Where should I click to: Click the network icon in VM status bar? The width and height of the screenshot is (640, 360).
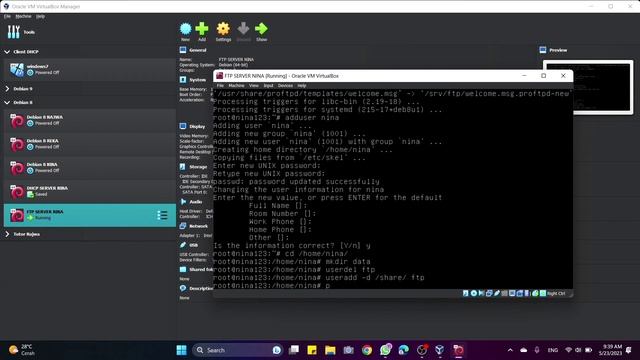(x=489, y=293)
